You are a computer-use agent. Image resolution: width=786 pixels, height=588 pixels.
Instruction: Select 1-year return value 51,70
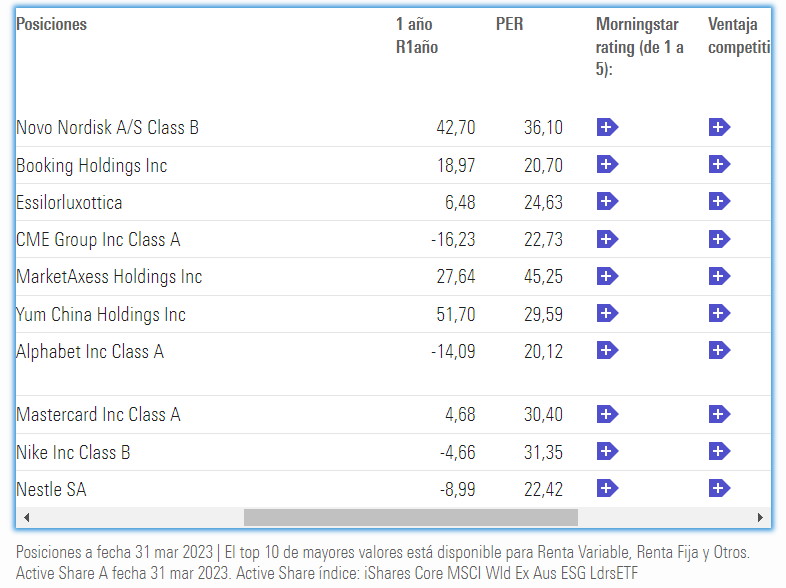coord(456,315)
